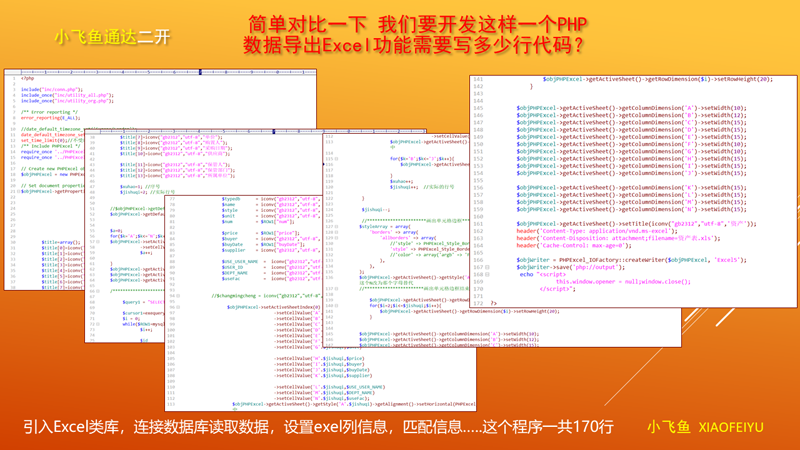This screenshot has height=450, width=800.
Task: Click echo "<script>" line
Action: 543,274
